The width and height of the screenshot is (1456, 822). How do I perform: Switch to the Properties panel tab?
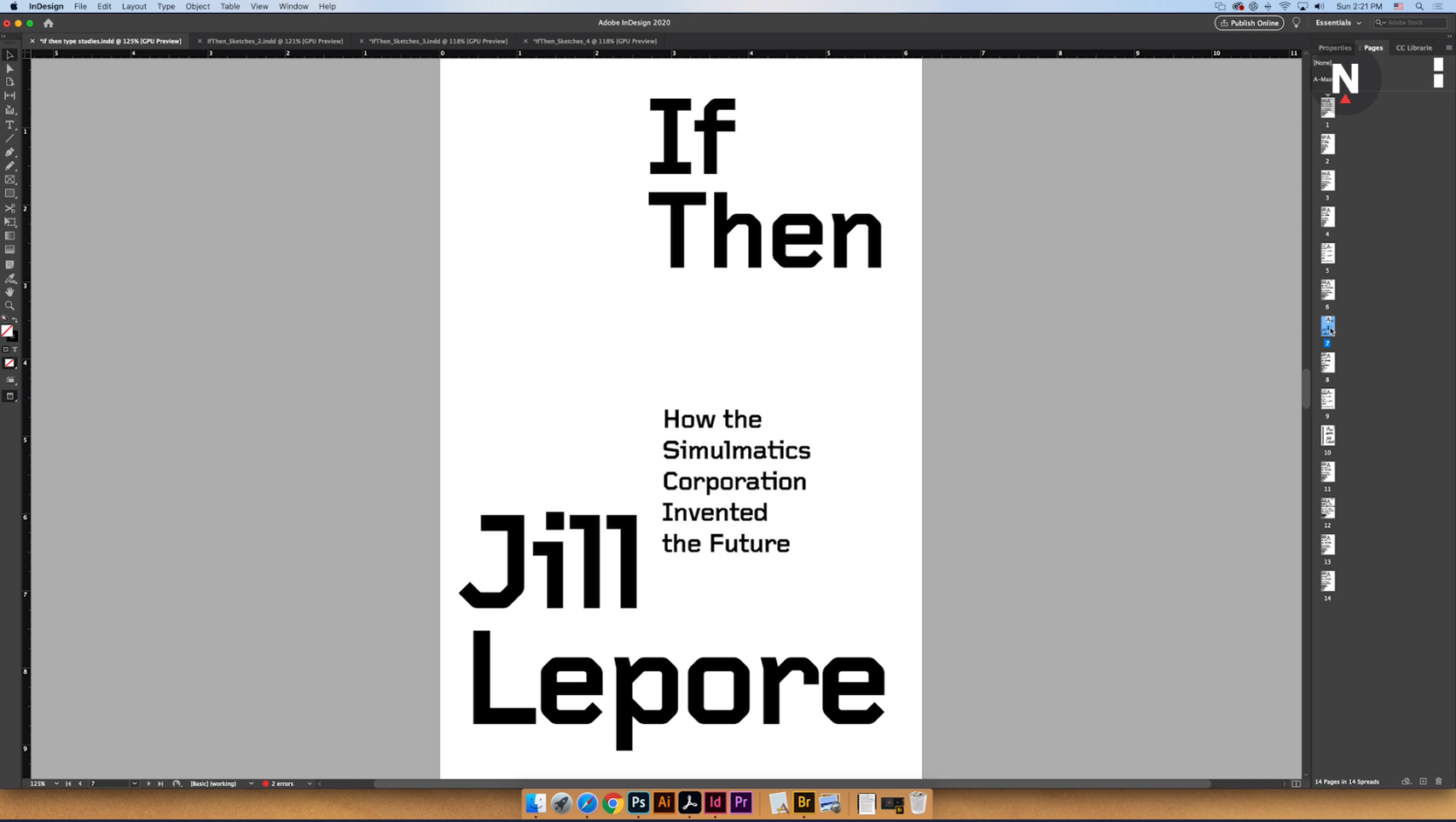[1334, 48]
